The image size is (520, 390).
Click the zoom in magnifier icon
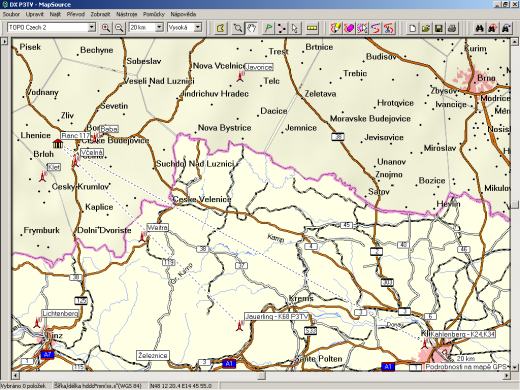pos(106,28)
